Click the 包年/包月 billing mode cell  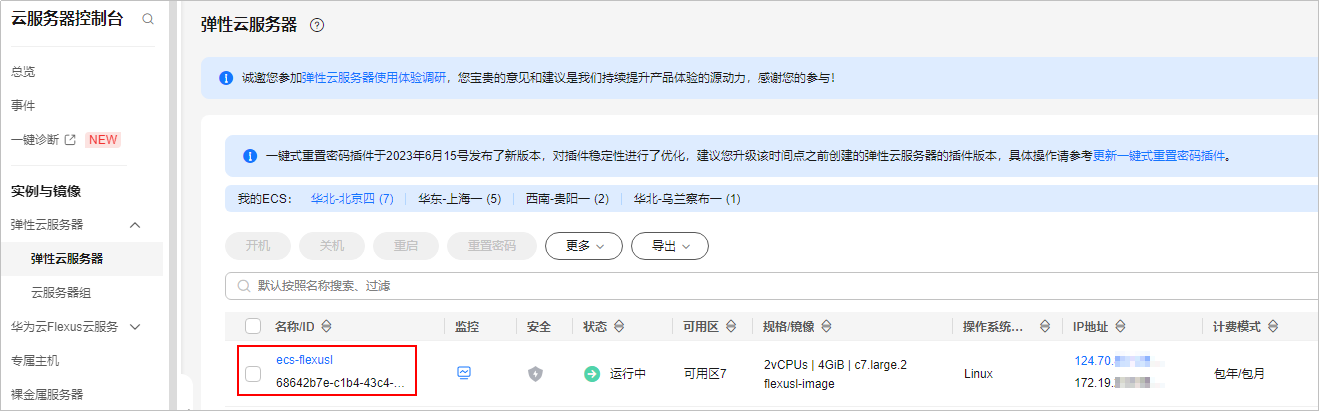1239,374
